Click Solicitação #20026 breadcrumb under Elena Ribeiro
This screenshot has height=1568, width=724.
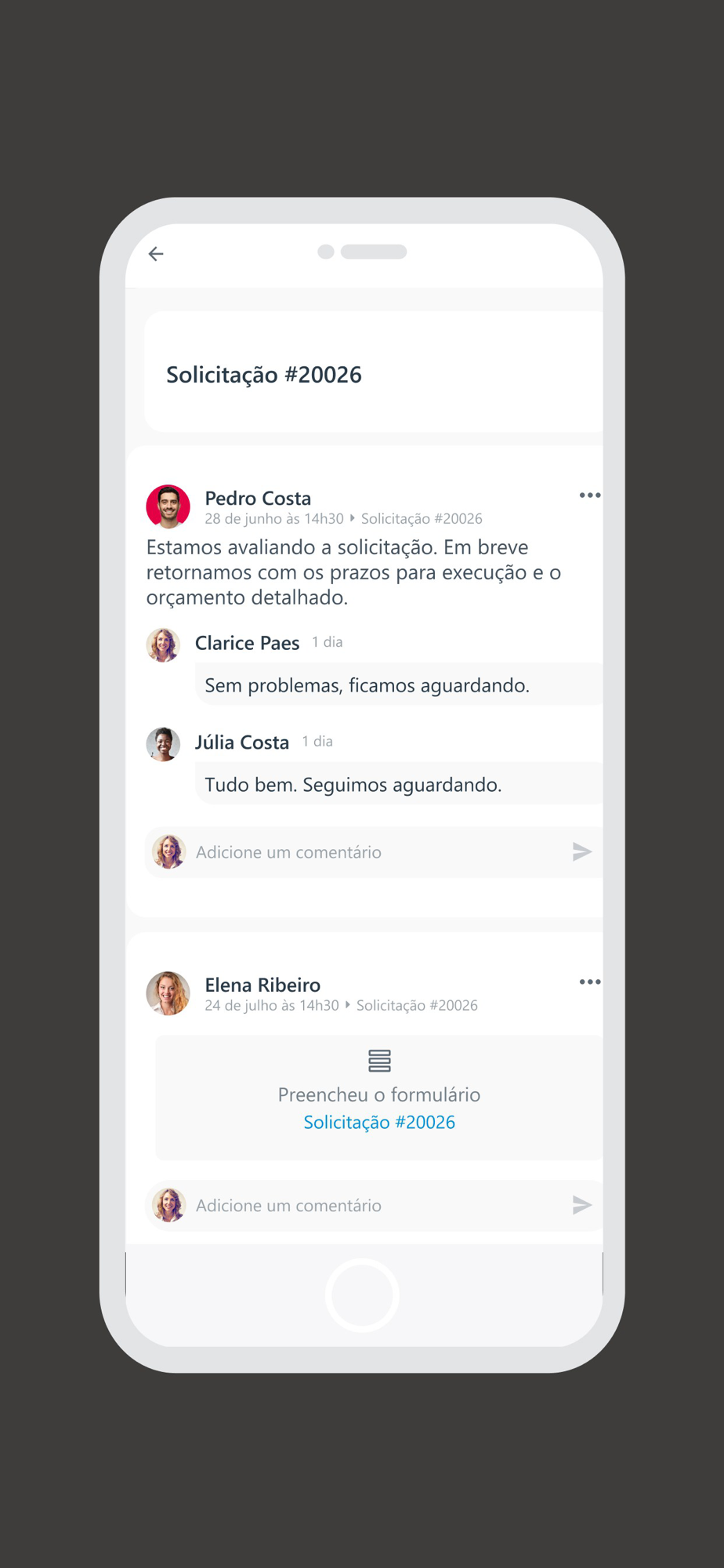pos(417,1005)
